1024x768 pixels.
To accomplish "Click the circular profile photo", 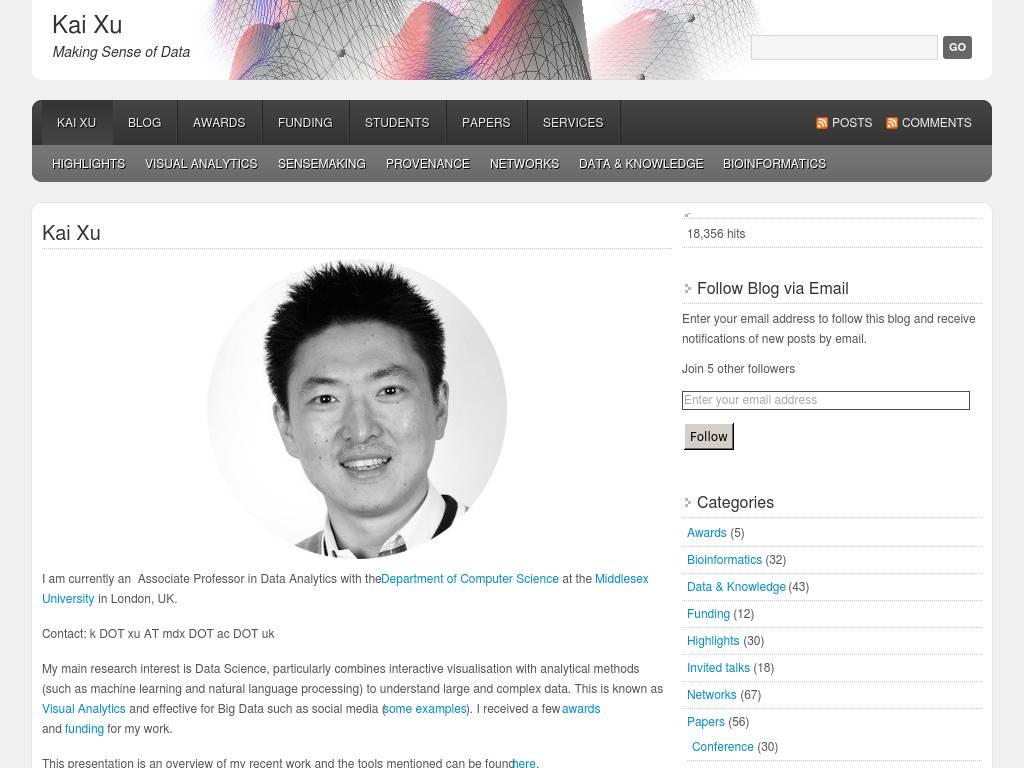I will (x=357, y=408).
